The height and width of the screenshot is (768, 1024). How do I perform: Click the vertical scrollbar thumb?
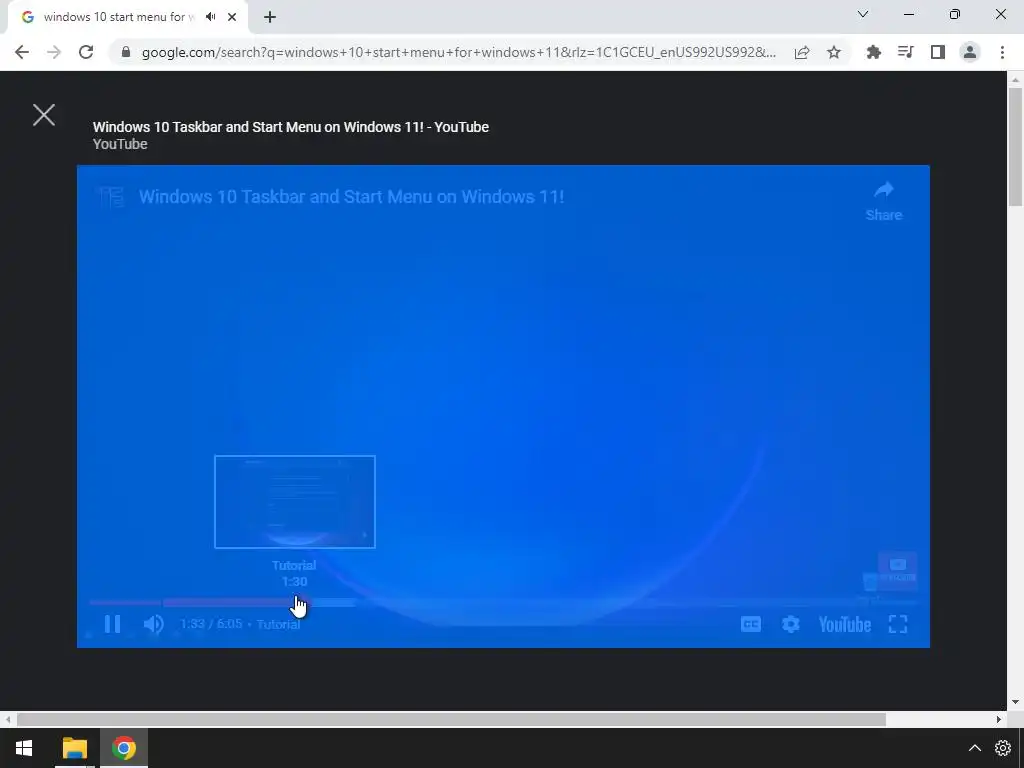1015,147
